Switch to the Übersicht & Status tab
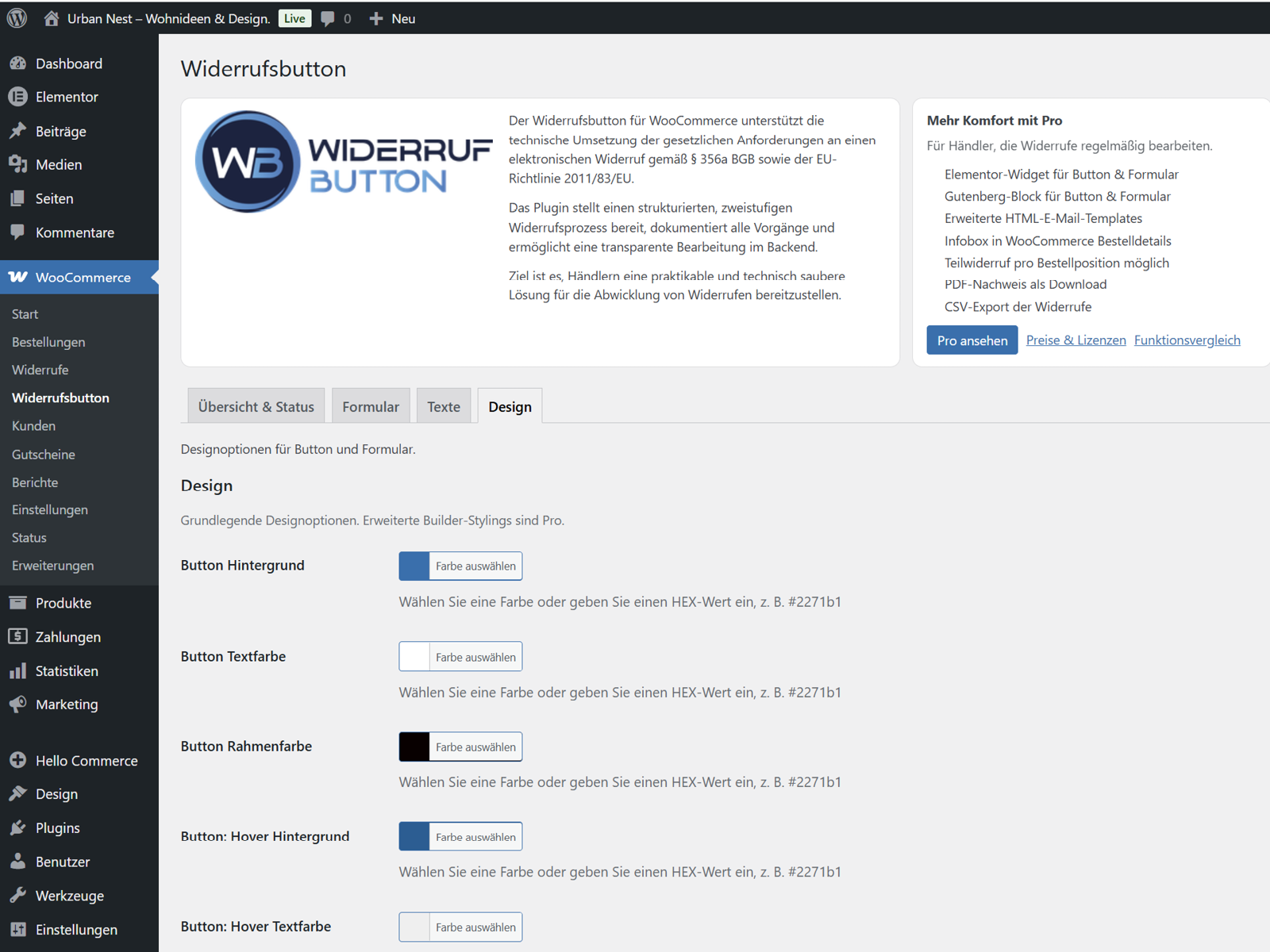Viewport: 1270px width, 952px height. point(256,406)
